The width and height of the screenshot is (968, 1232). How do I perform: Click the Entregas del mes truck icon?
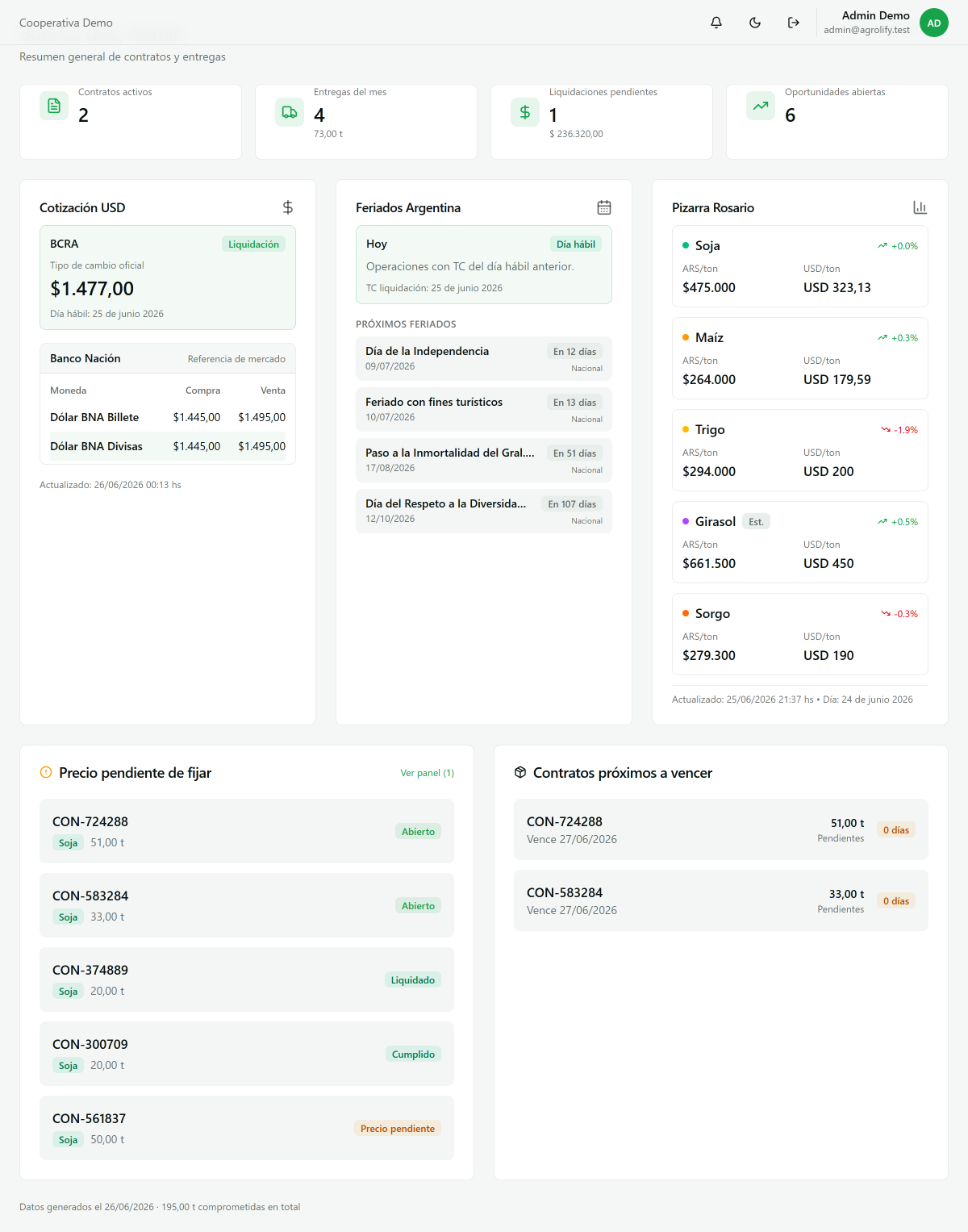click(x=290, y=112)
